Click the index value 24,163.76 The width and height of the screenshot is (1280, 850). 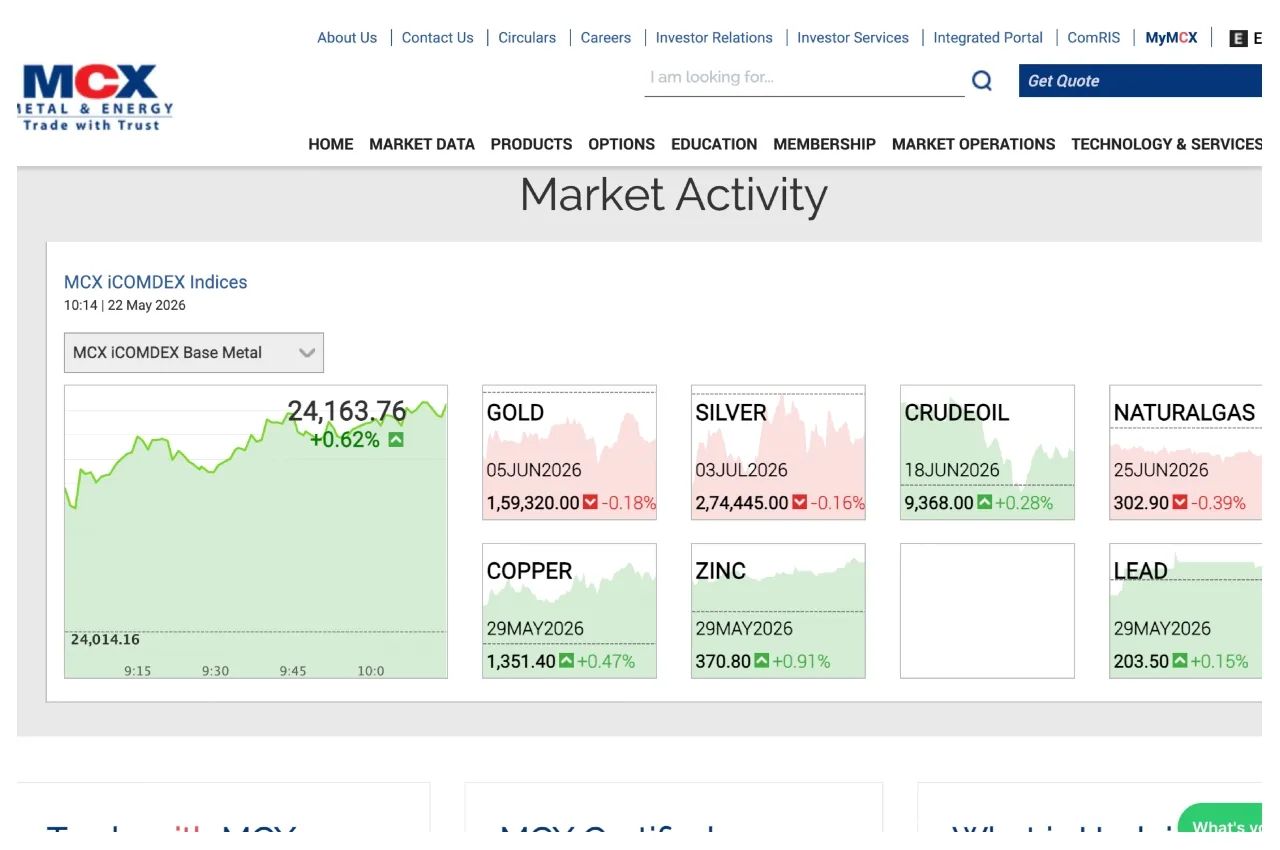tap(347, 411)
